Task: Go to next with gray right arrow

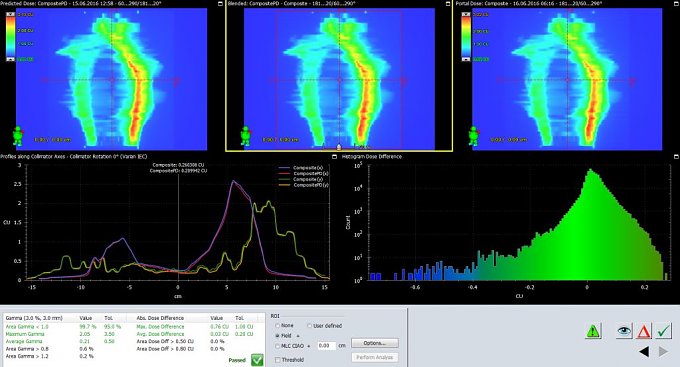Action: click(664, 352)
